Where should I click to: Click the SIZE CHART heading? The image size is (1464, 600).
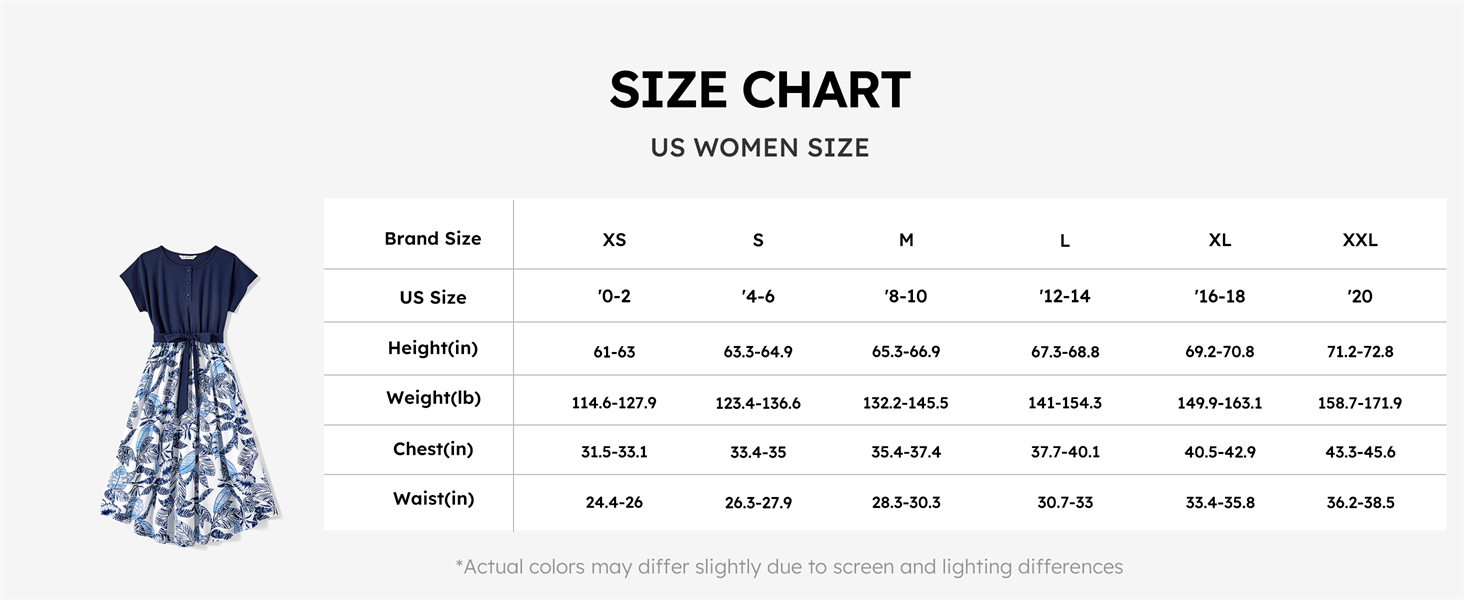click(x=760, y=91)
